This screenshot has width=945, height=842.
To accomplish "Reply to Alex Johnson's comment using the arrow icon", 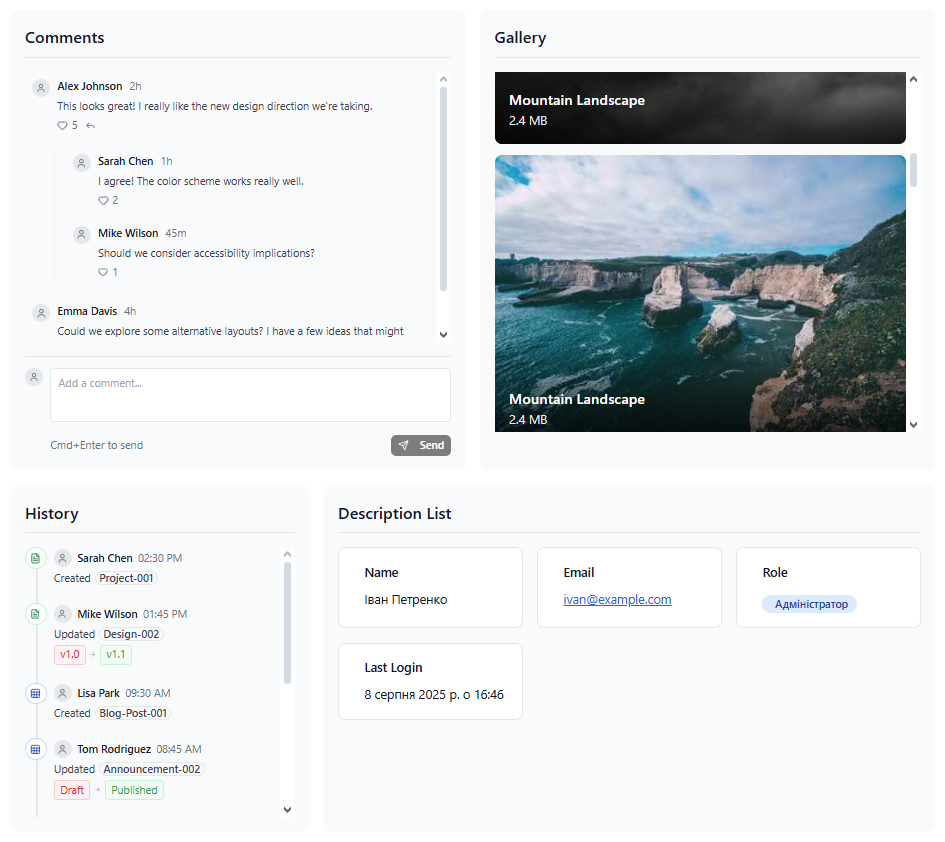I will coord(90,125).
